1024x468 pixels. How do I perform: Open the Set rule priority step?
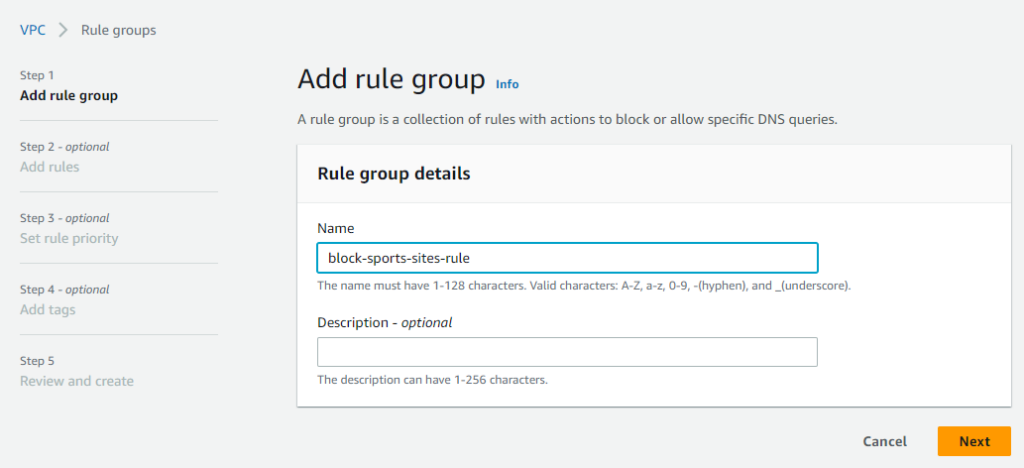pos(69,238)
